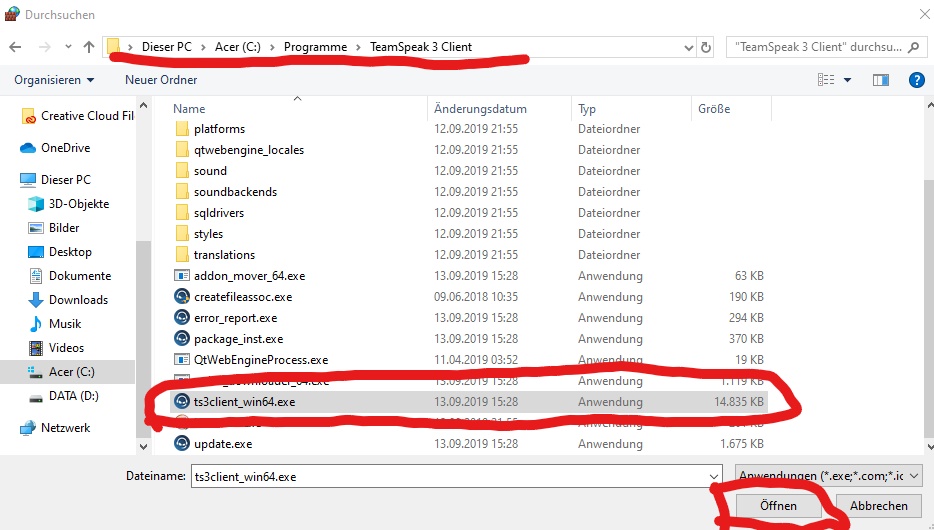Select Netzwerk in the navigation pane

click(x=55, y=428)
